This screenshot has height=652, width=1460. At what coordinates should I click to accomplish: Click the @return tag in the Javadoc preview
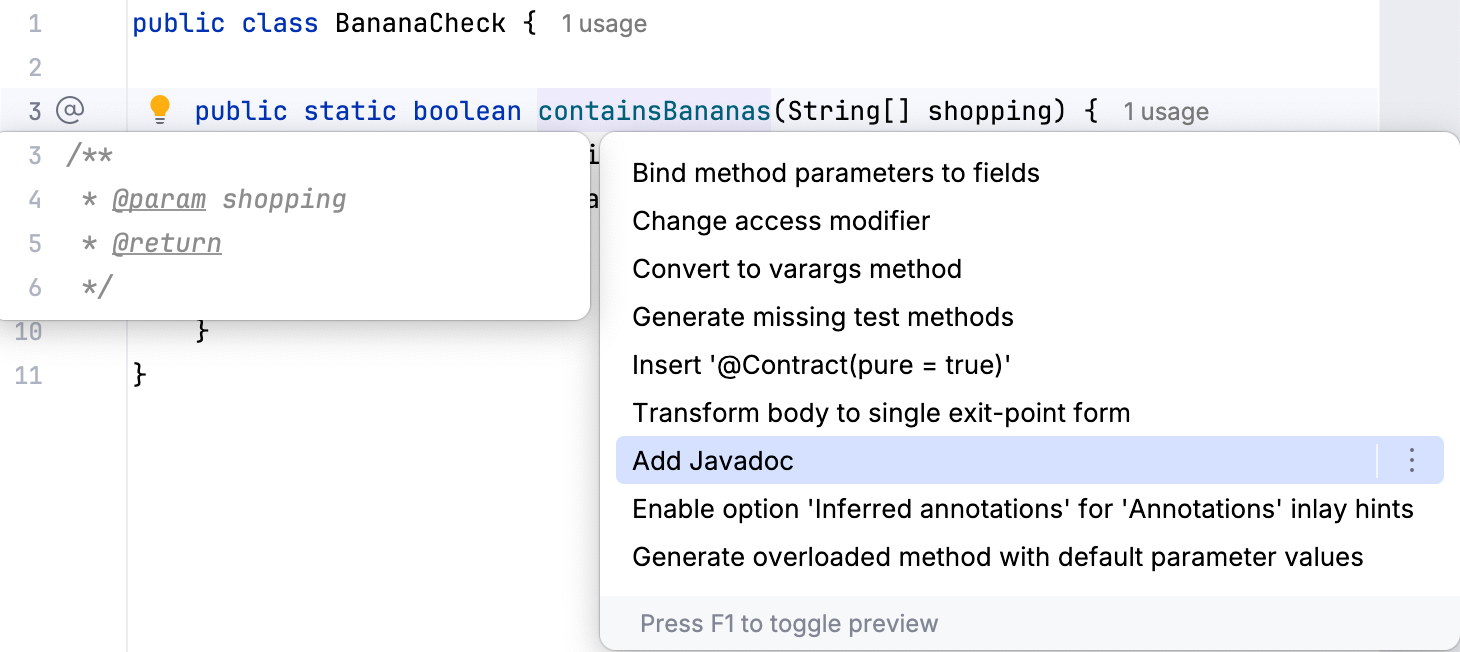point(167,243)
